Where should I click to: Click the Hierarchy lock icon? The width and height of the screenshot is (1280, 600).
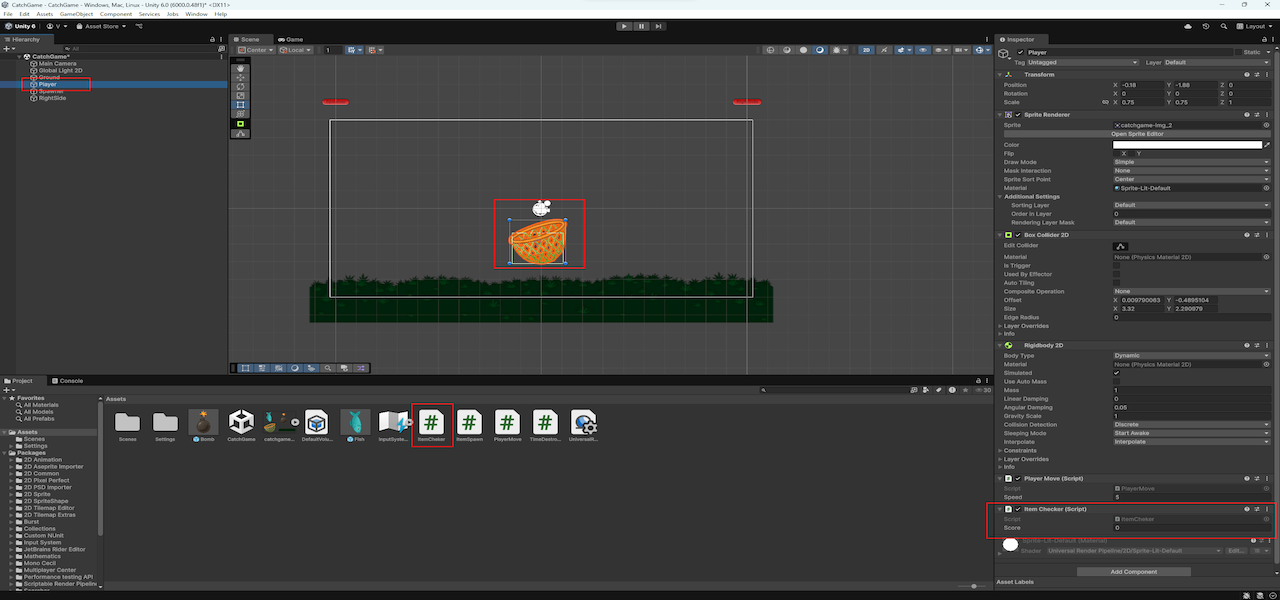click(x=212, y=39)
